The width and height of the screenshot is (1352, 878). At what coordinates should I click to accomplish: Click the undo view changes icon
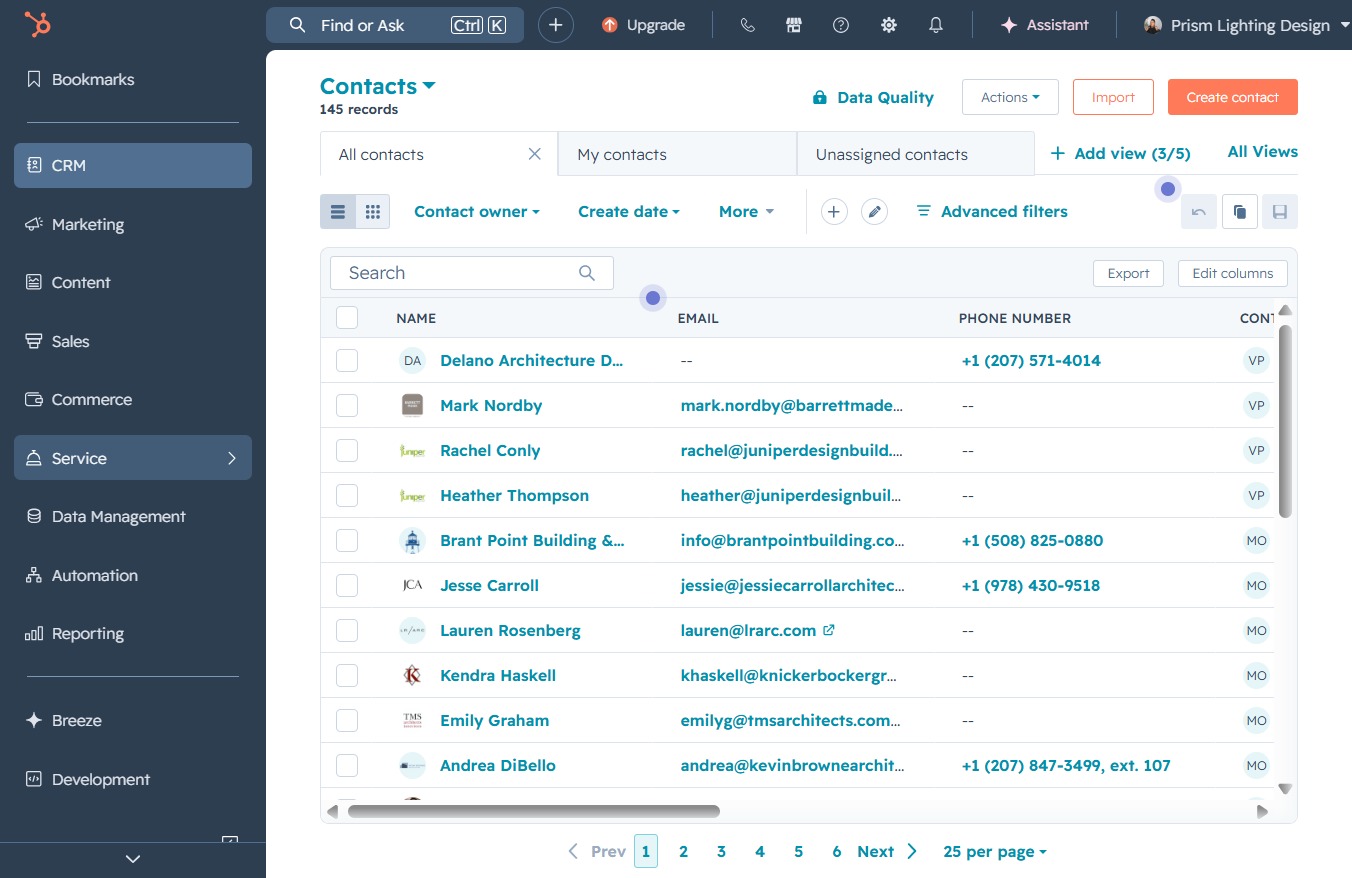tap(1199, 212)
